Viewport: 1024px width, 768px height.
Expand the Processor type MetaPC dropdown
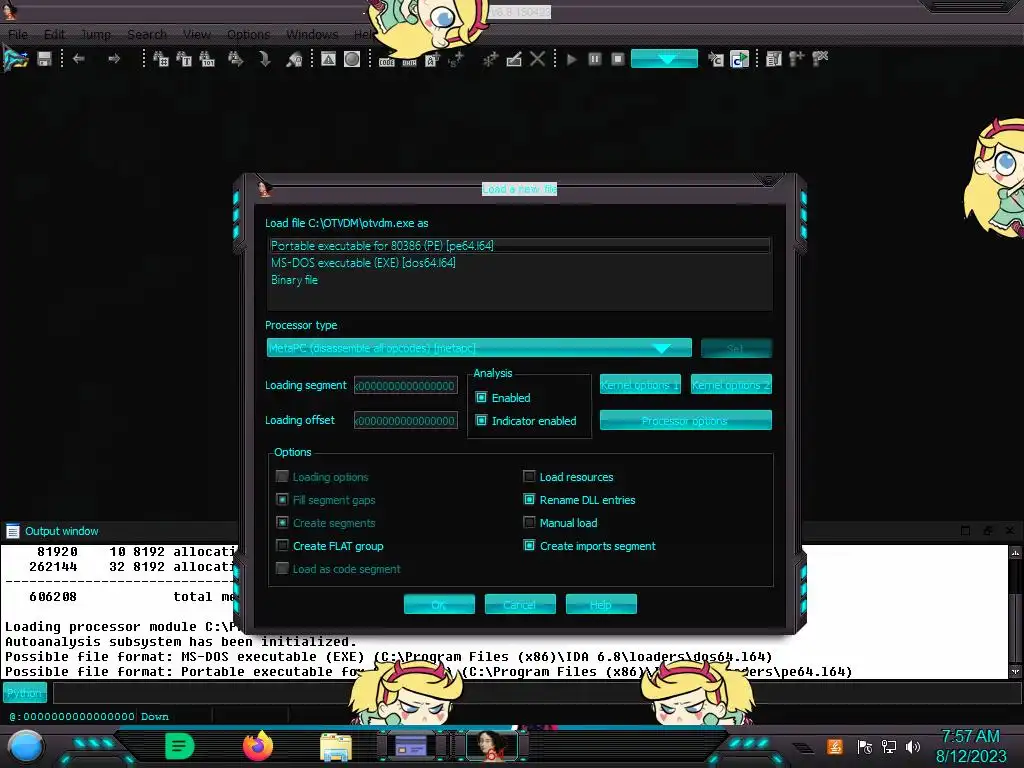click(x=479, y=348)
